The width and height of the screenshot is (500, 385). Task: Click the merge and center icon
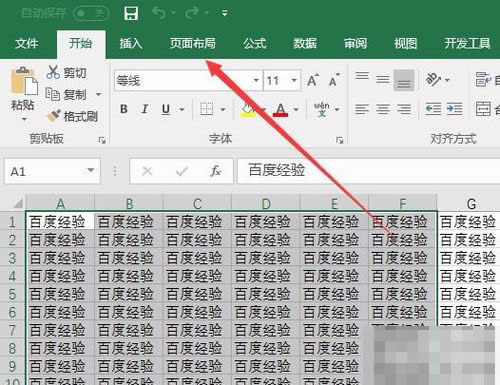483,109
